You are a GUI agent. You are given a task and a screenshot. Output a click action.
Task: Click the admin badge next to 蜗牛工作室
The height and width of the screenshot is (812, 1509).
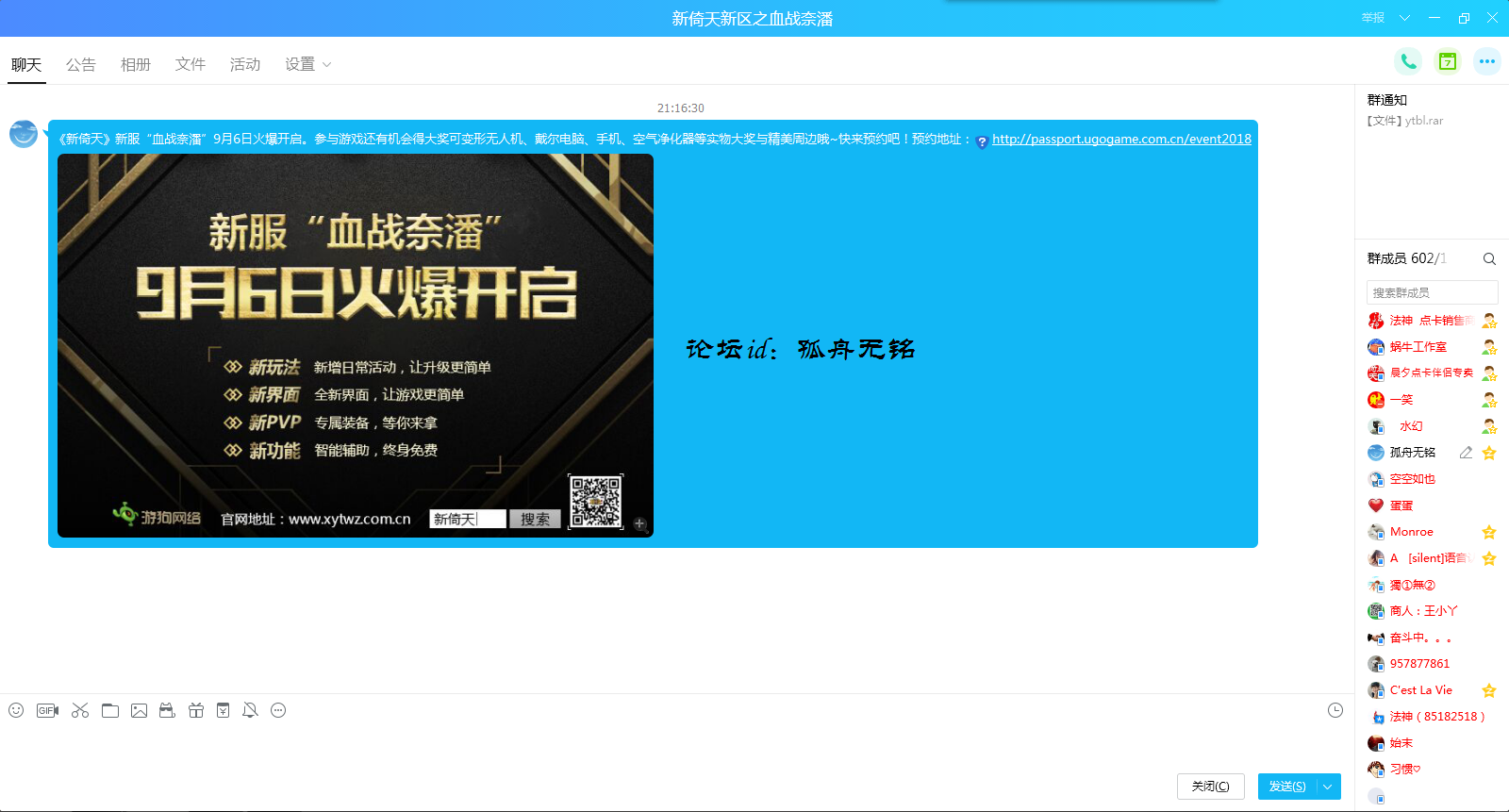1489,347
